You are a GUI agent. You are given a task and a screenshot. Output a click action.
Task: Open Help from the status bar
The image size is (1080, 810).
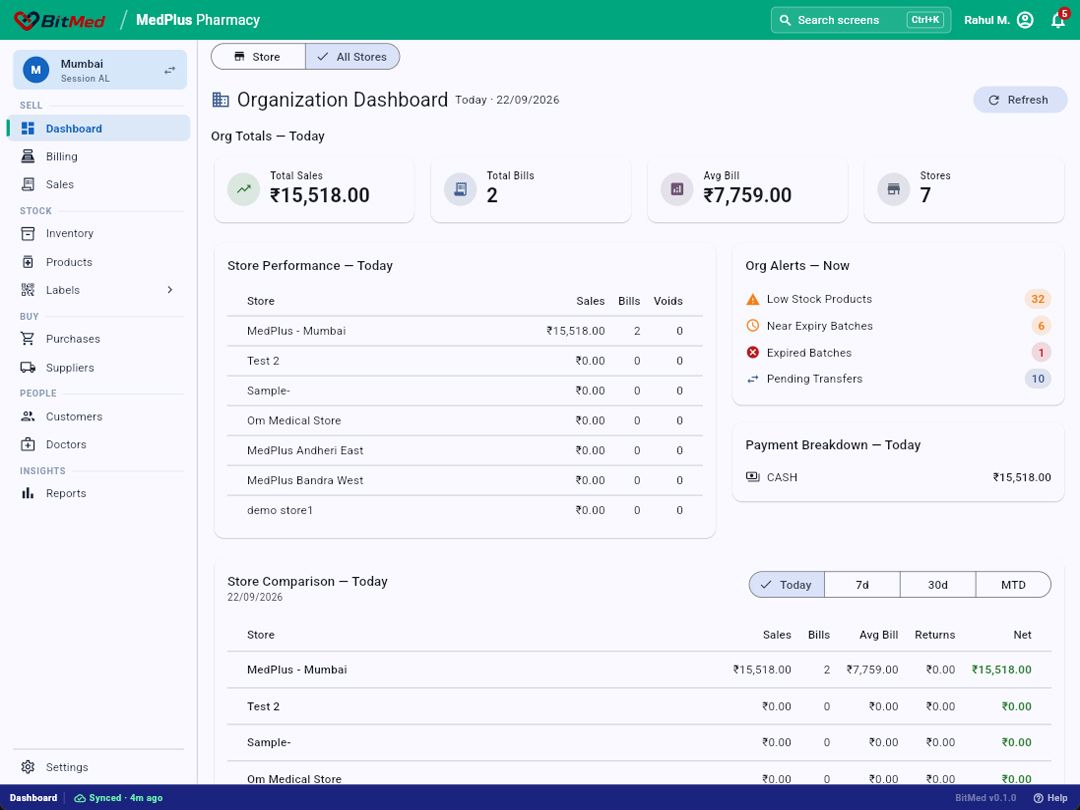(1050, 798)
